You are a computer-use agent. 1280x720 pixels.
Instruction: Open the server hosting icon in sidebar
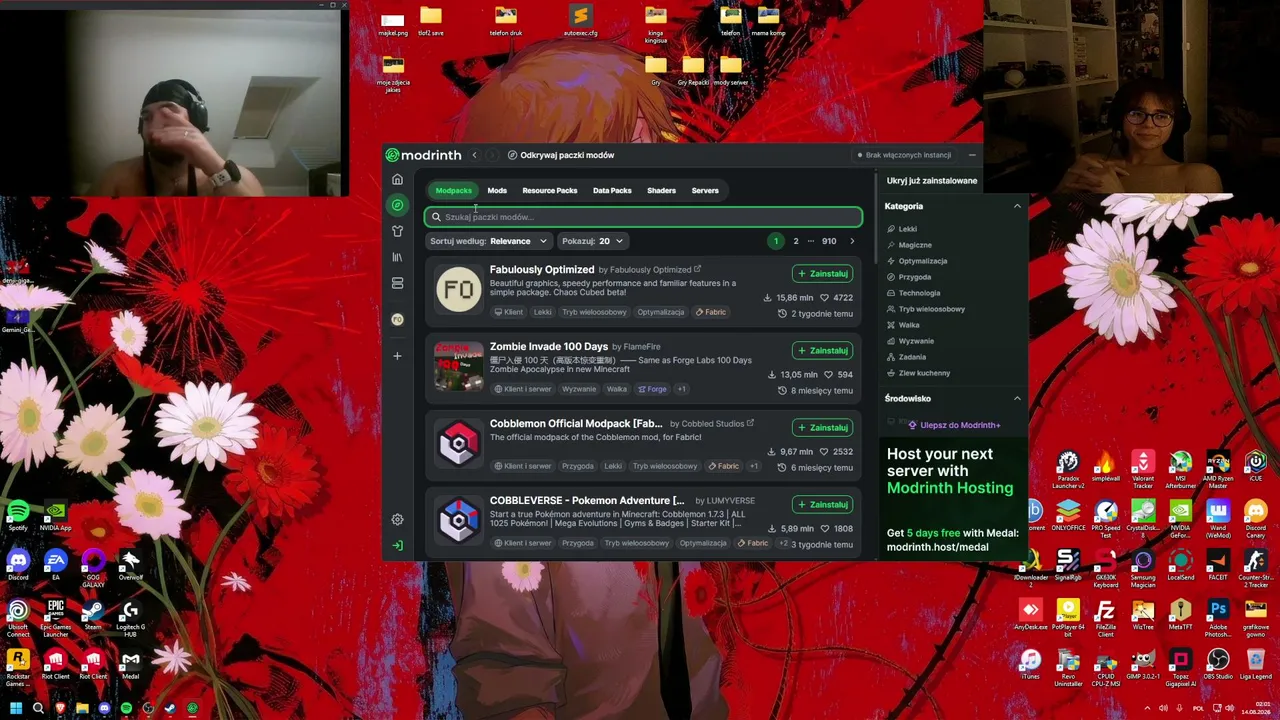[x=397, y=283]
